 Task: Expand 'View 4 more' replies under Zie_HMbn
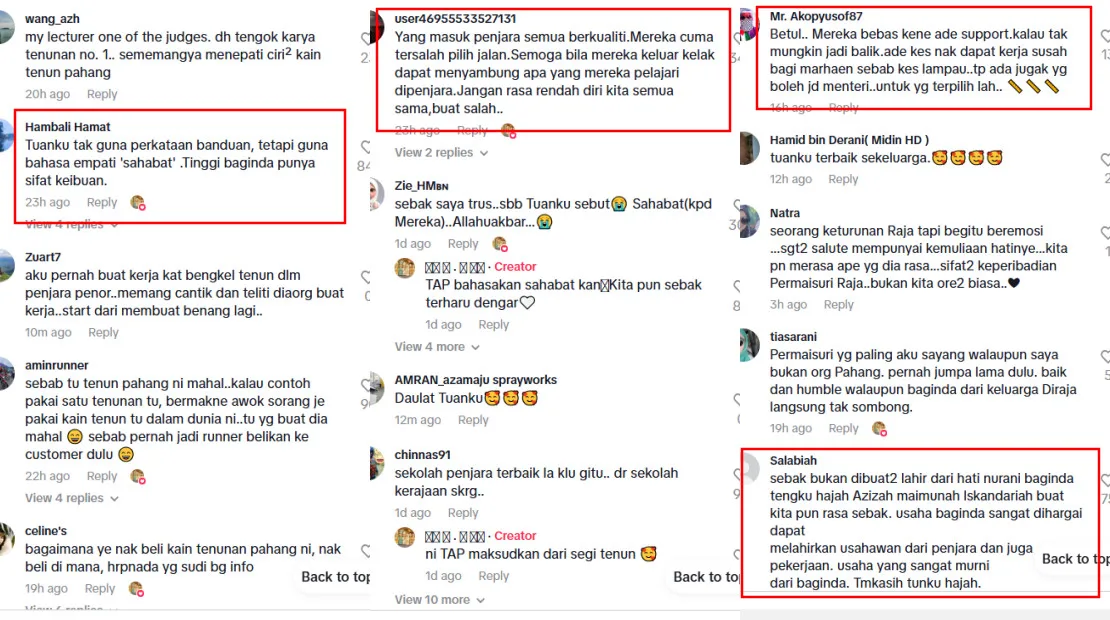click(437, 347)
